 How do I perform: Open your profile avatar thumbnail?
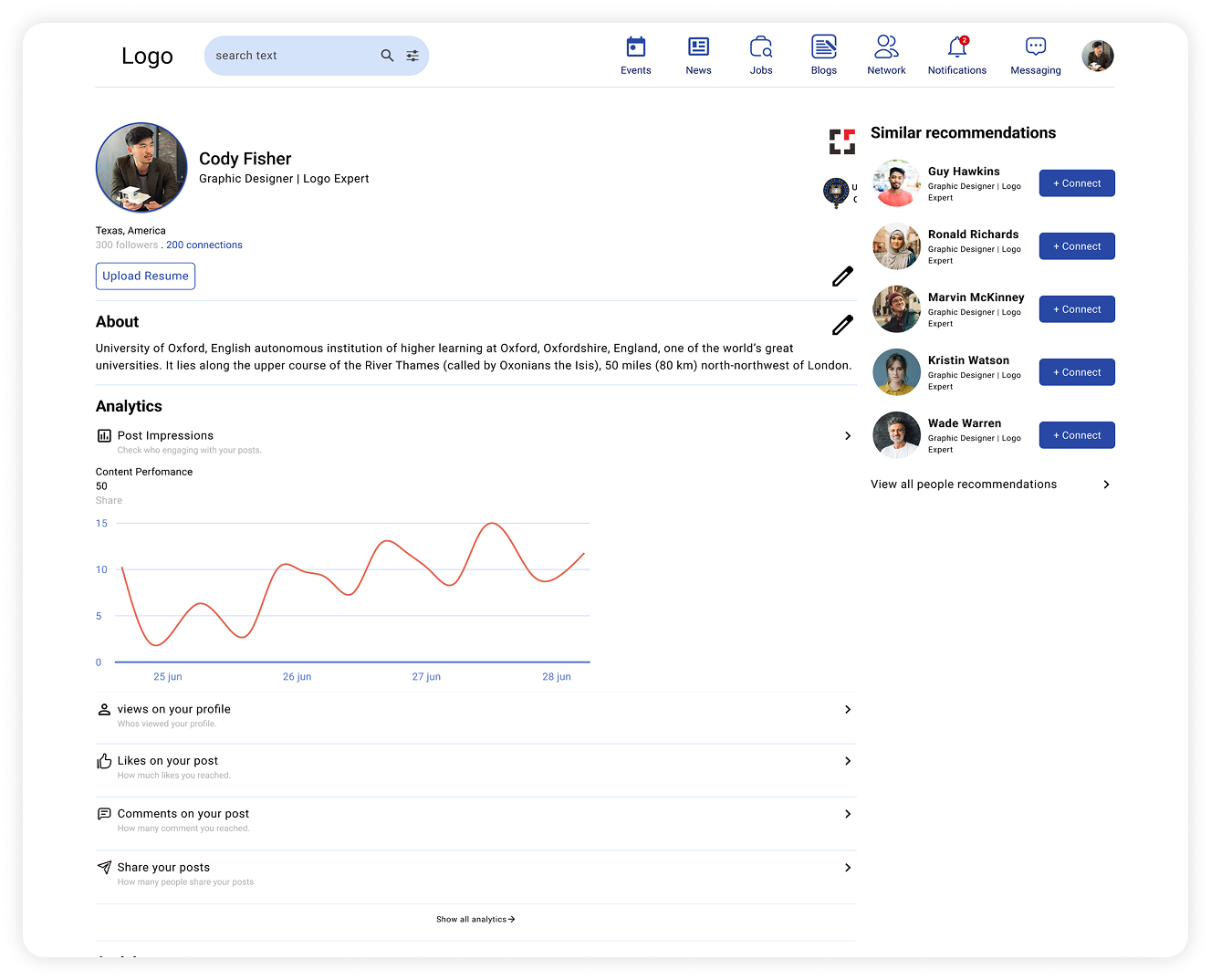click(1097, 55)
